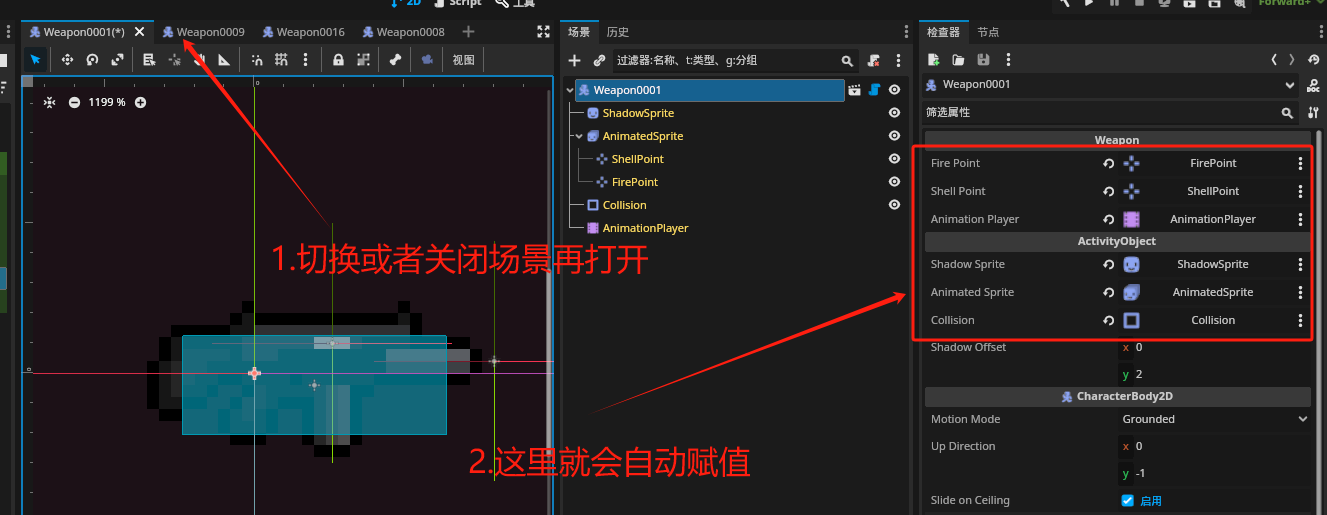Choose the Scale mode tool
Screen dimensions: 1327x515
117,60
